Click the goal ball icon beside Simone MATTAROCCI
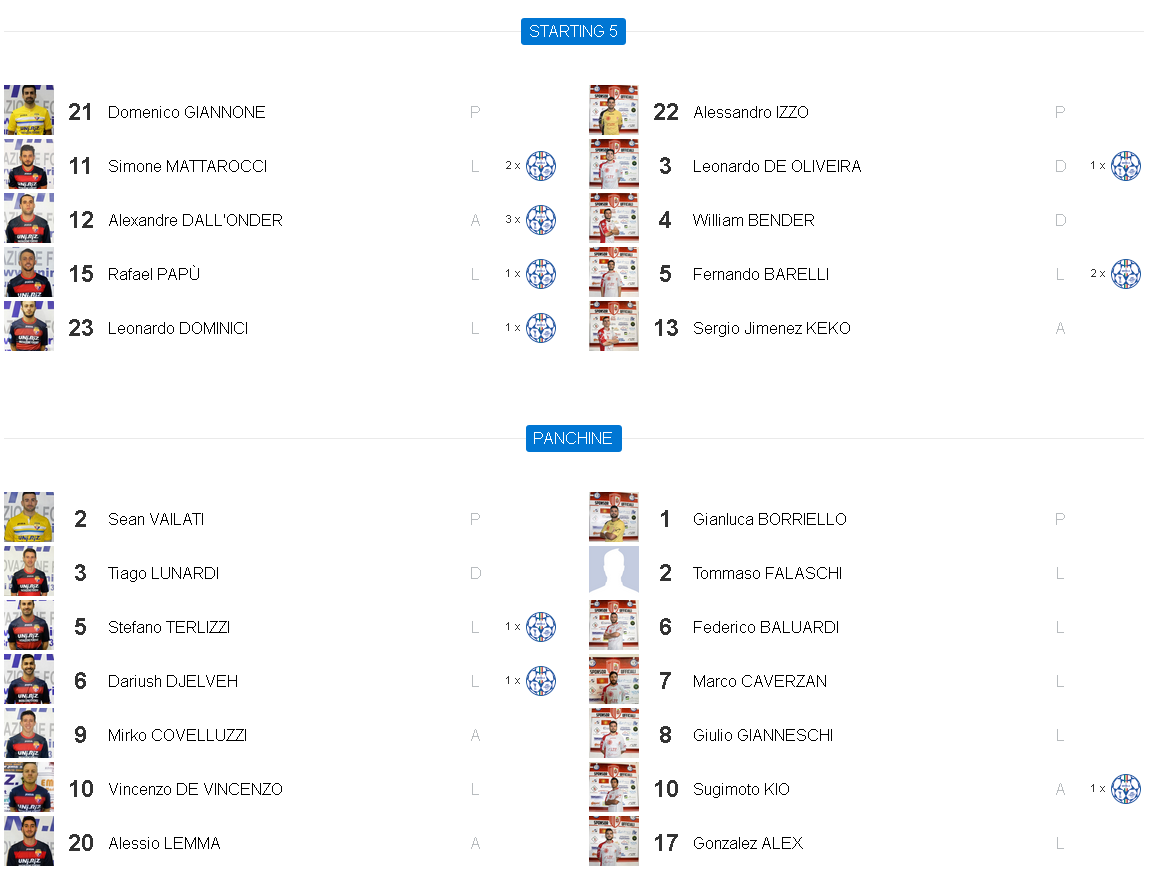 pyautogui.click(x=541, y=166)
